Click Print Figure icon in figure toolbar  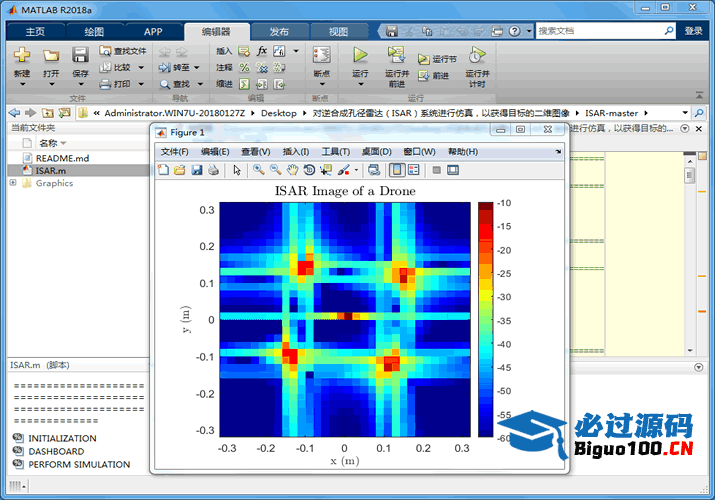213,170
